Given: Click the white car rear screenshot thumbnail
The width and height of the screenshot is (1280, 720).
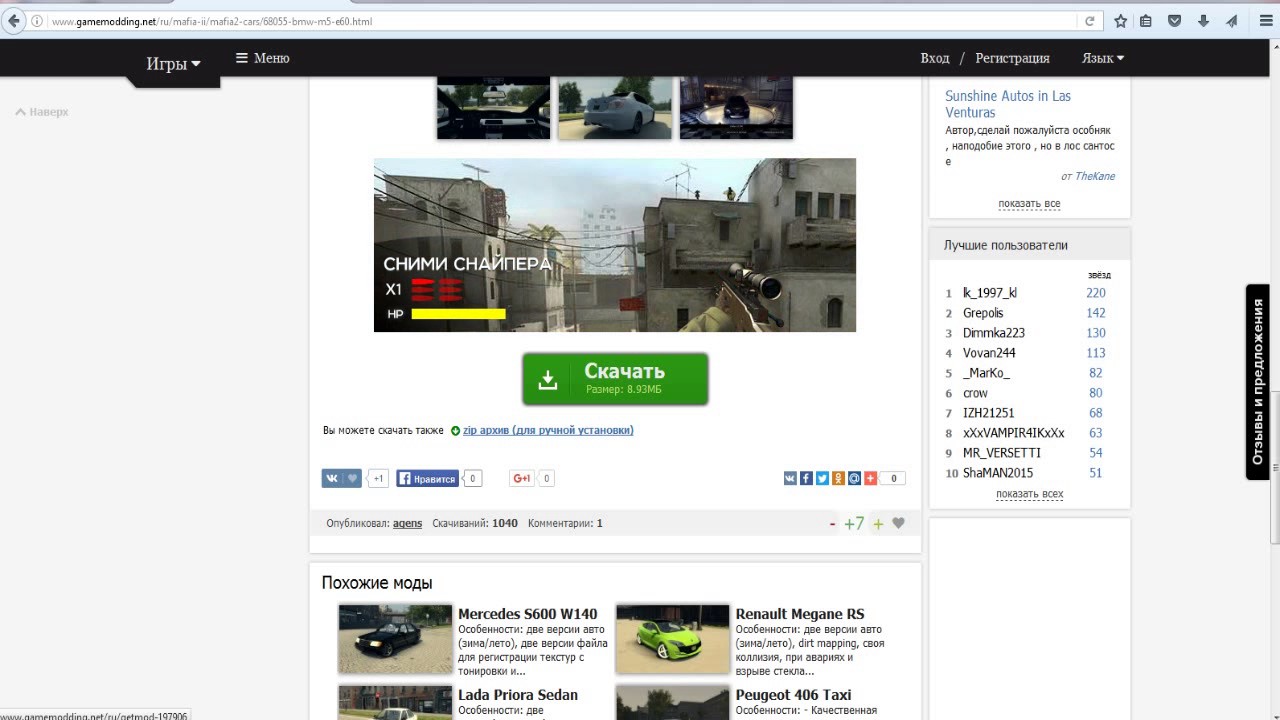Looking at the screenshot, I should (615, 107).
